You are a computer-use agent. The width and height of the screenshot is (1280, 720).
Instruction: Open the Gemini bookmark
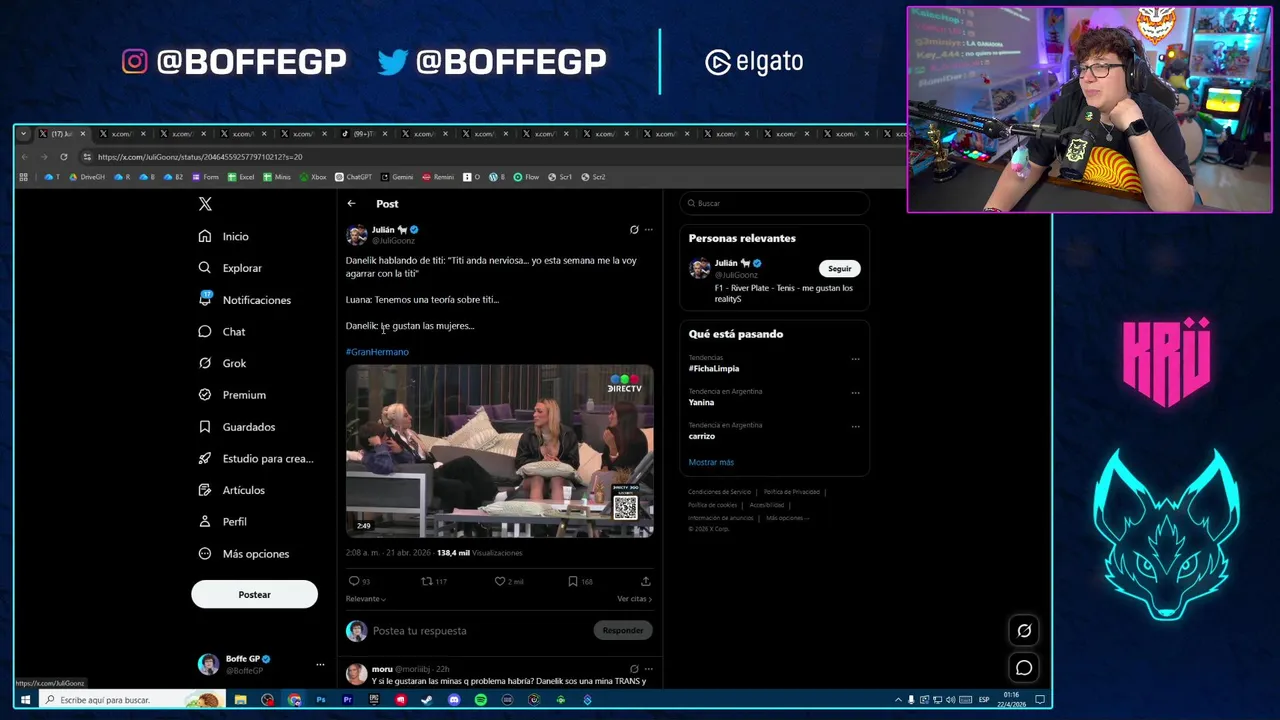(397, 177)
